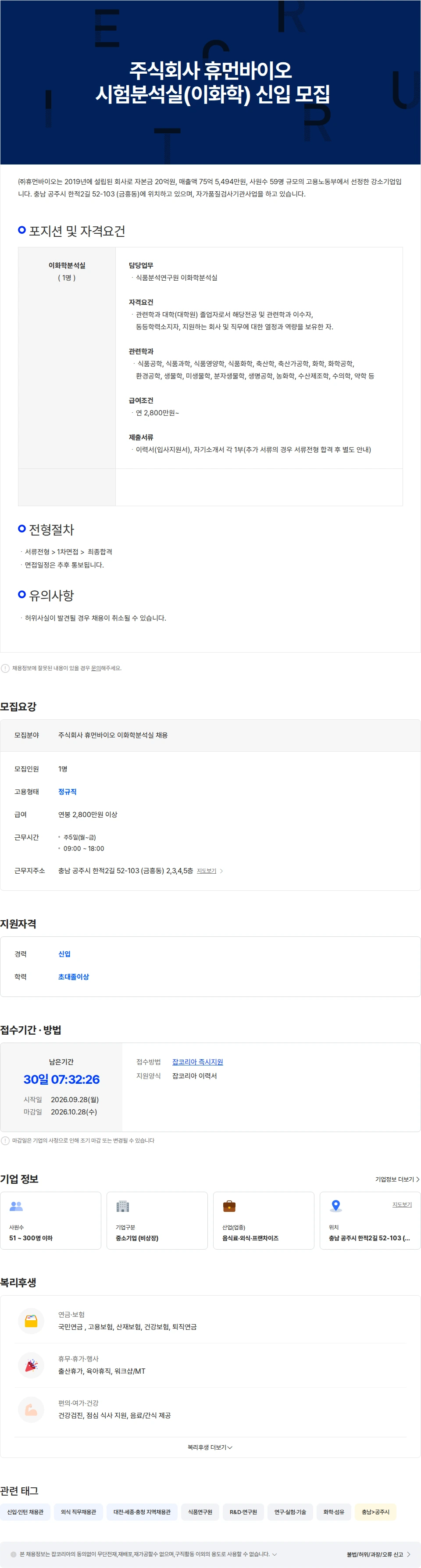Viewport: 421px width, 1568px height.
Task: Click the 초대졸이상 education value
Action: pyautogui.click(x=74, y=977)
